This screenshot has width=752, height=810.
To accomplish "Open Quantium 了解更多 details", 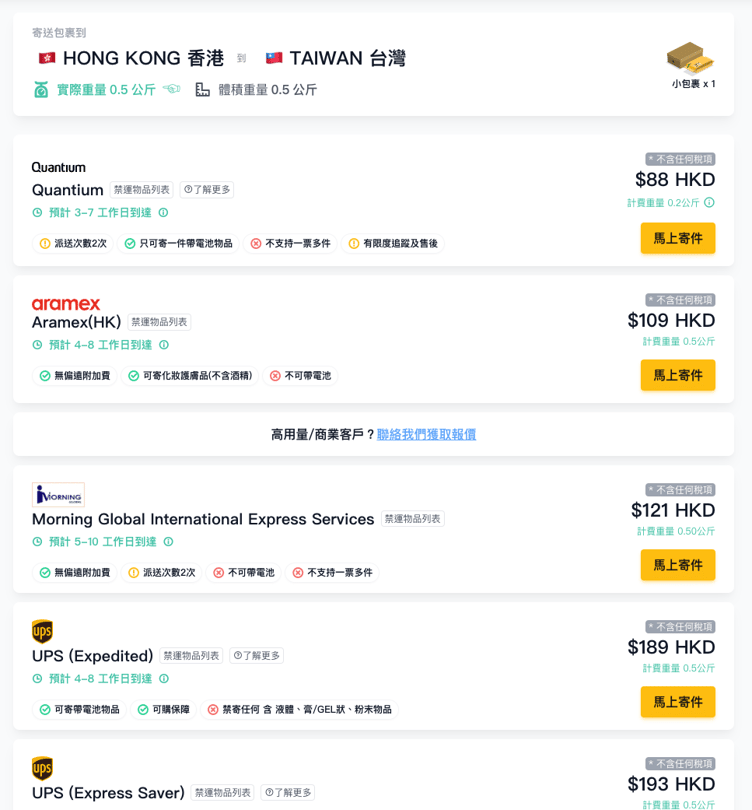I will pos(207,189).
